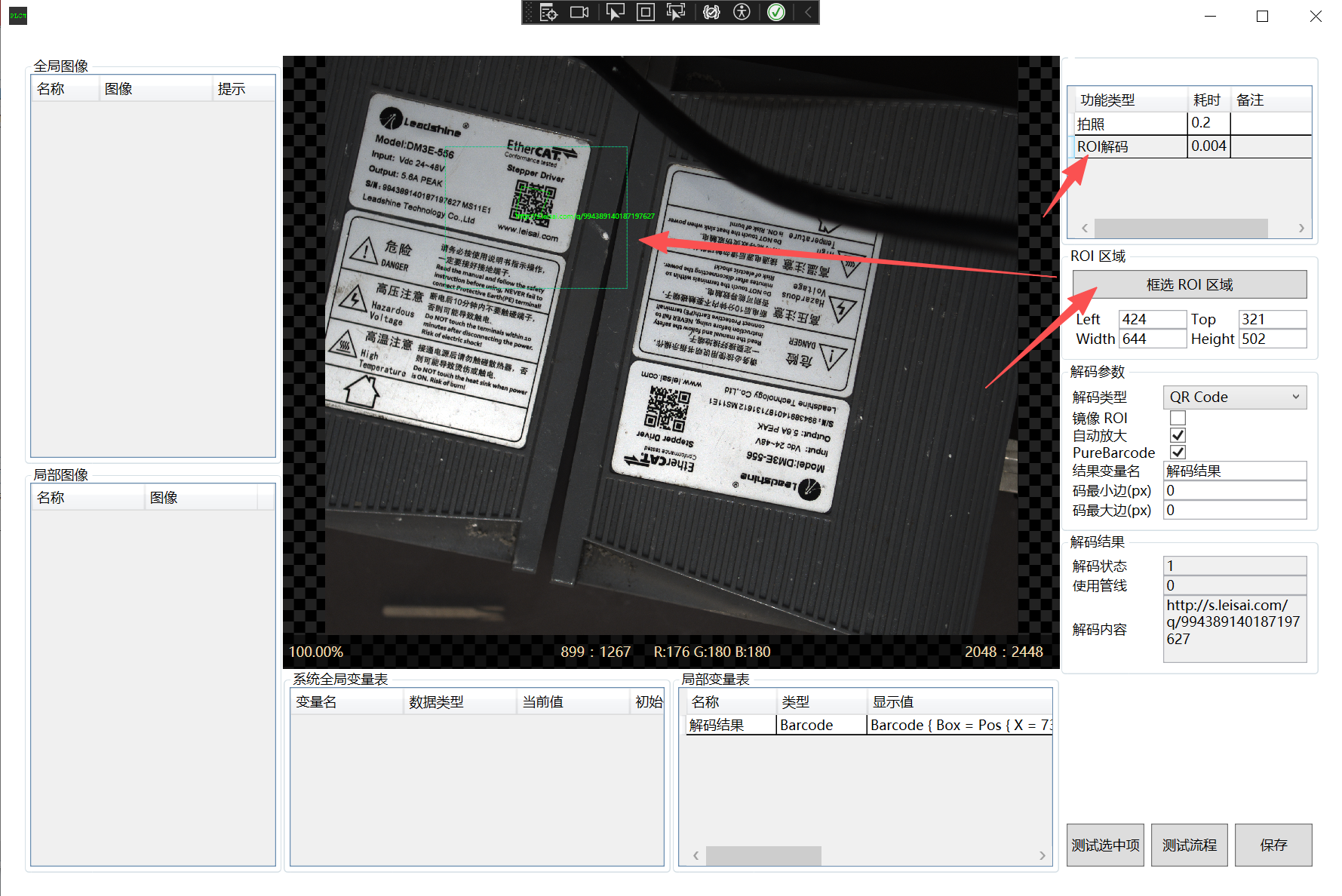
Task: Toggle the 镜像 ROI checkbox
Action: click(x=1178, y=418)
